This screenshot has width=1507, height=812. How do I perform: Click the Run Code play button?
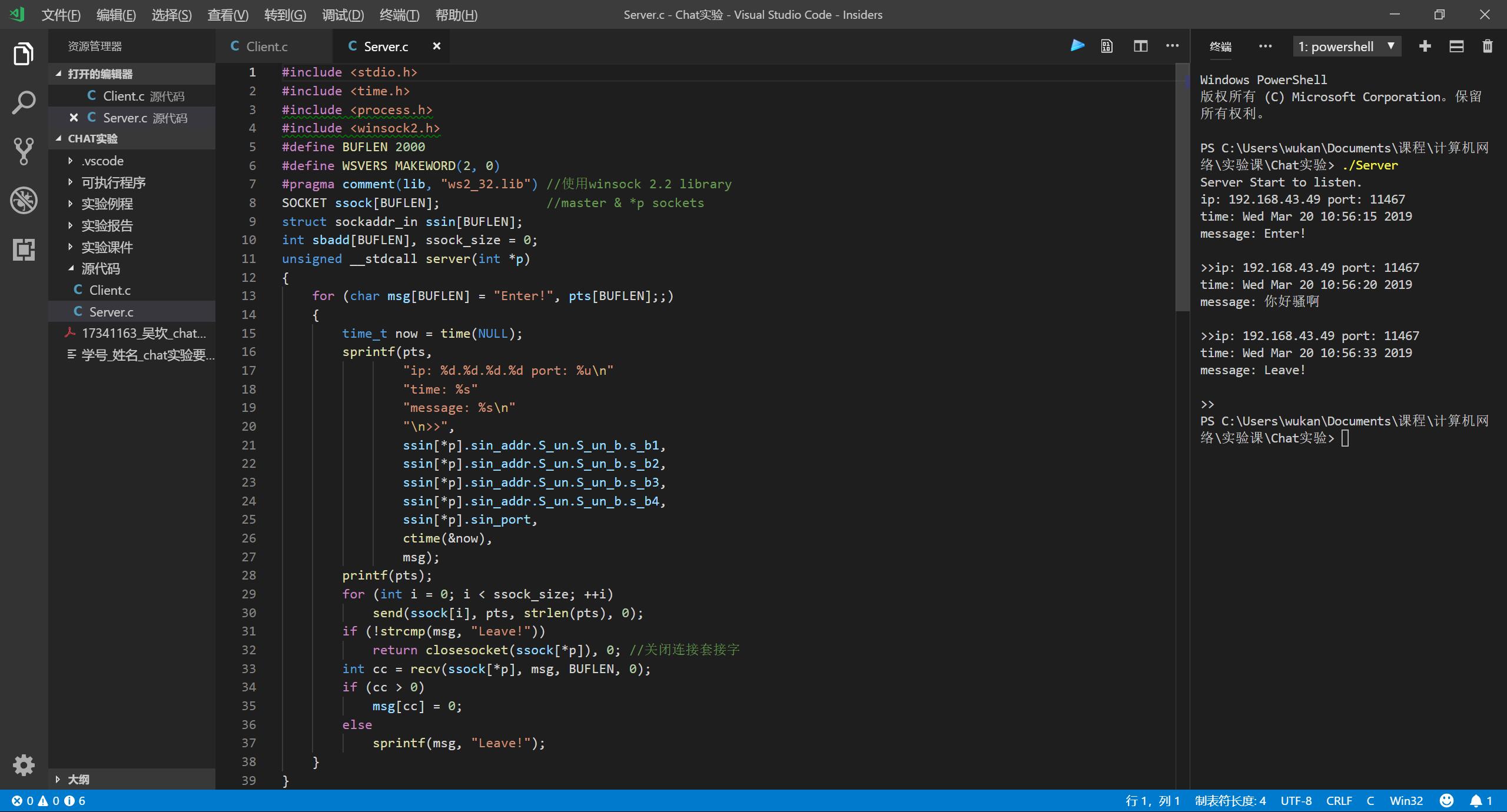pyautogui.click(x=1077, y=46)
